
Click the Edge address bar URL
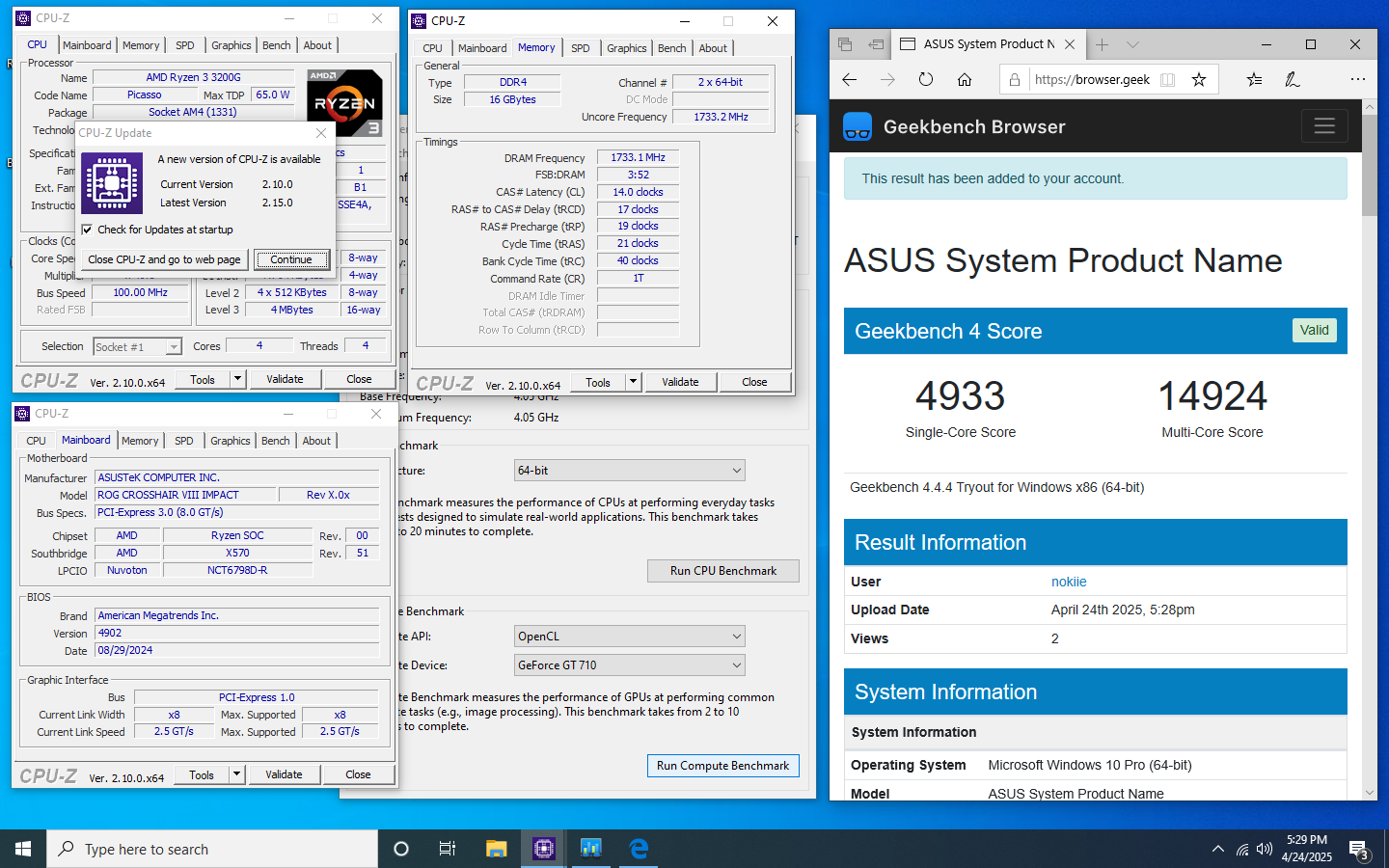coord(1092,80)
